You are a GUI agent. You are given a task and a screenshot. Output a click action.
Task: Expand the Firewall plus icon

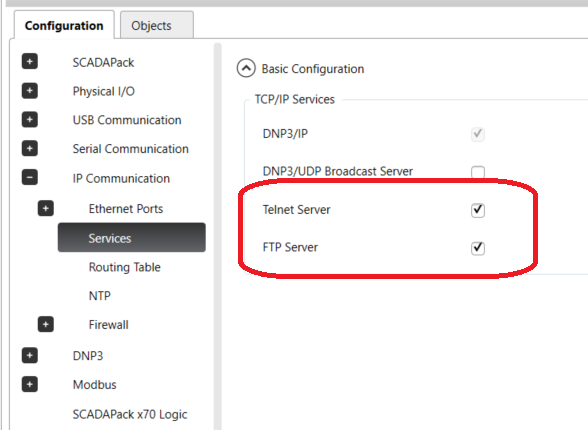coord(46,324)
